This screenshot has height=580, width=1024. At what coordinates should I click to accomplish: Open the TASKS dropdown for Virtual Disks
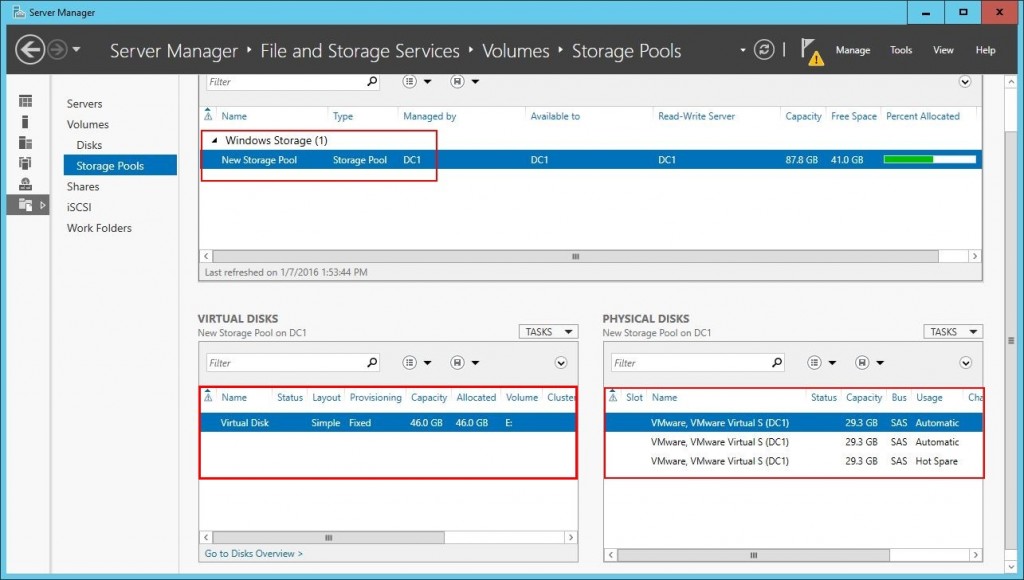(x=548, y=331)
